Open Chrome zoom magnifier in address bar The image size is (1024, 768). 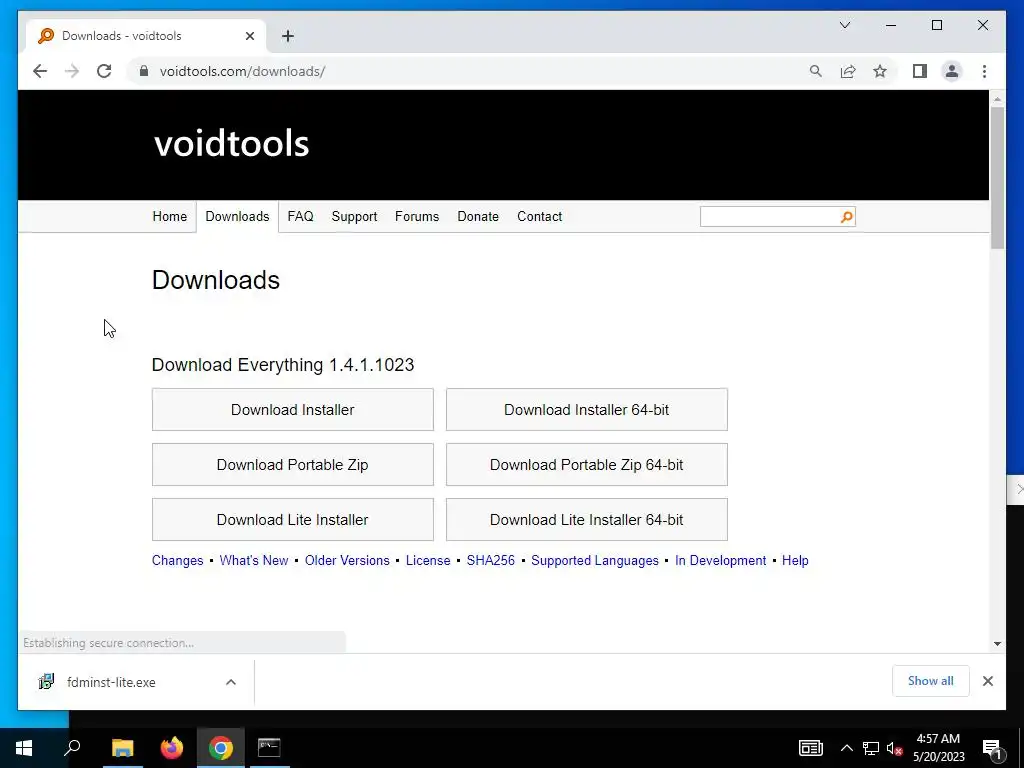coord(816,71)
